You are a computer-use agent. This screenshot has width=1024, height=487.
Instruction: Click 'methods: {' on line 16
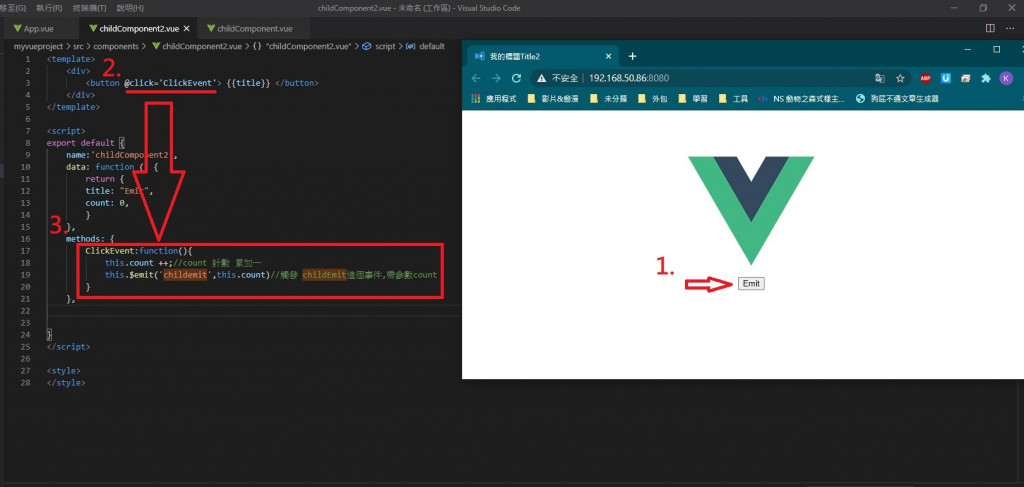coord(90,238)
